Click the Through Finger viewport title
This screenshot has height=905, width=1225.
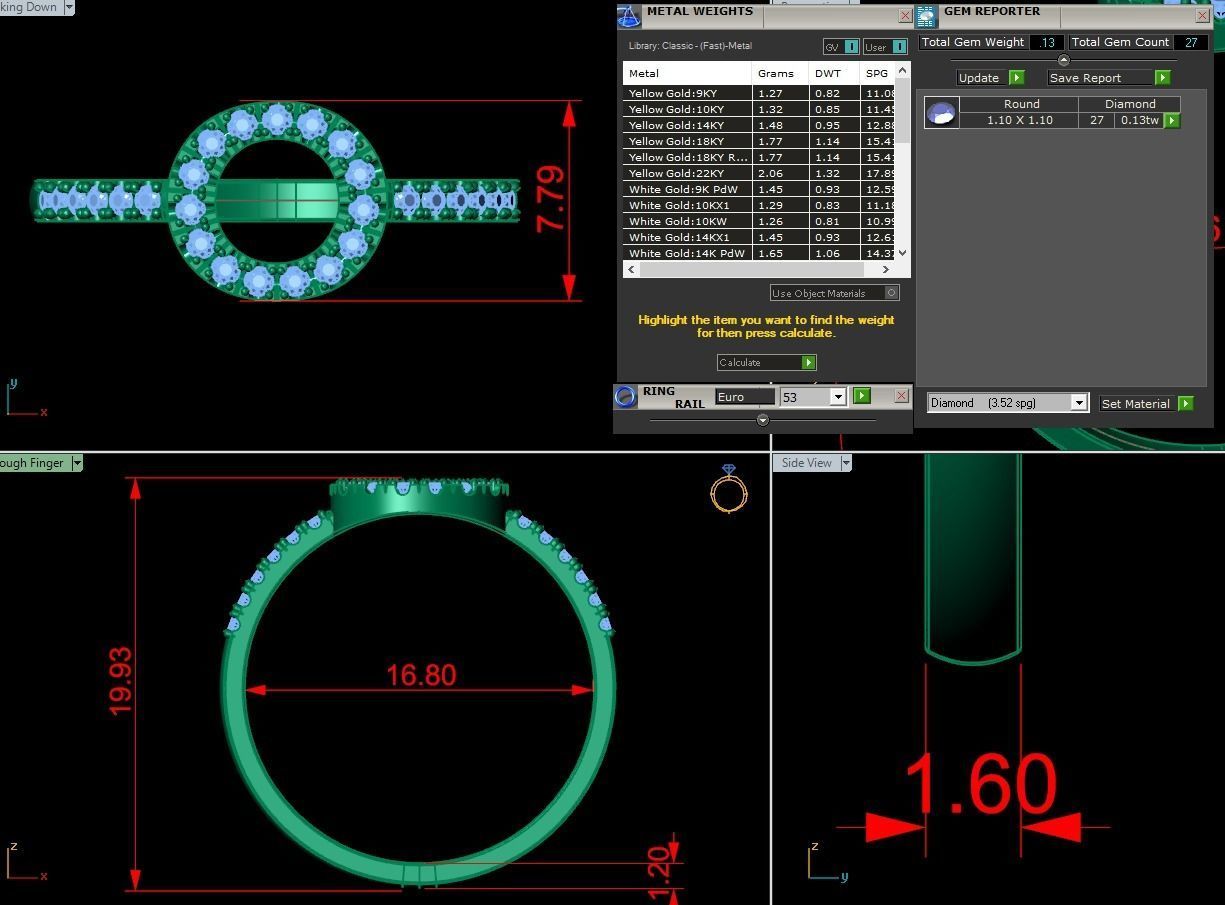tap(32, 463)
